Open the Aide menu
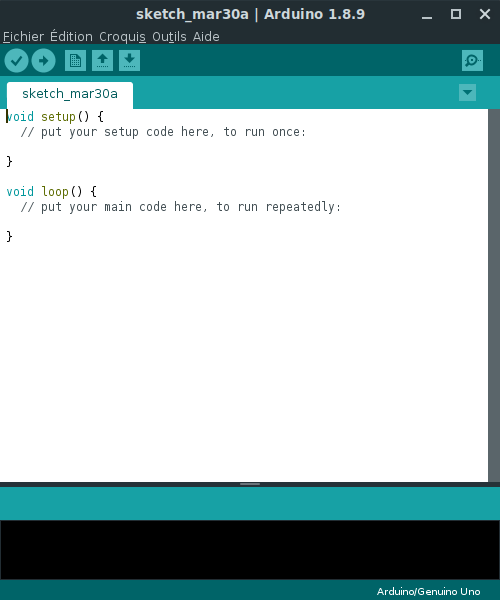Image resolution: width=500 pixels, height=600 pixels. (206, 37)
